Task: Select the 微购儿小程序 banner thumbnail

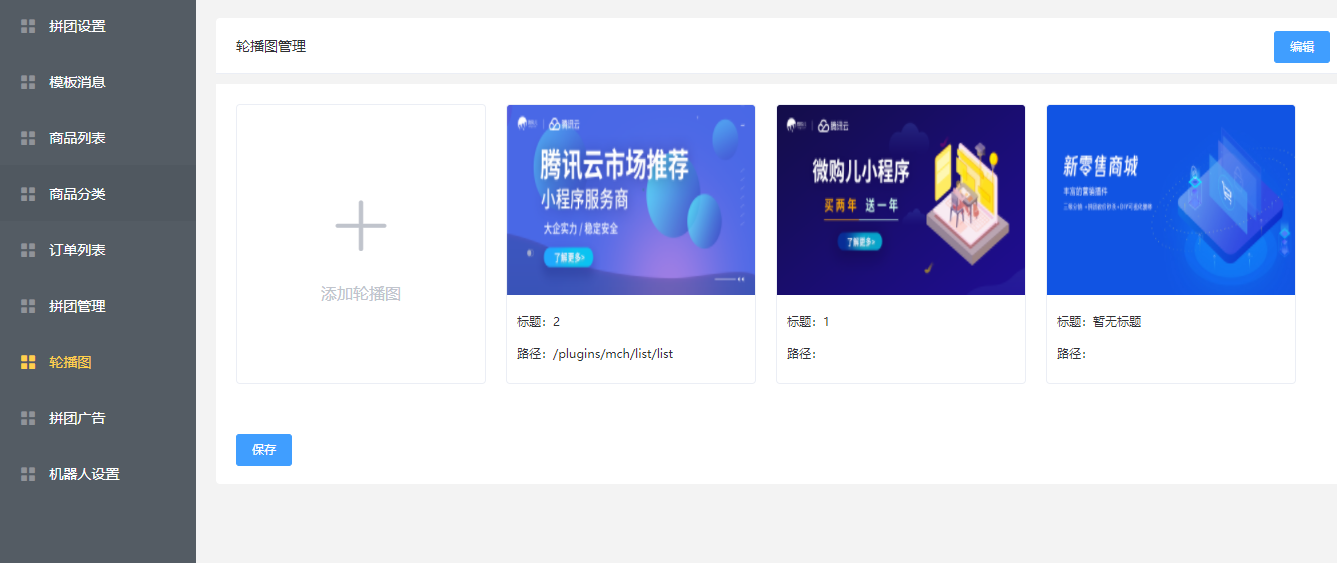Action: click(x=901, y=200)
